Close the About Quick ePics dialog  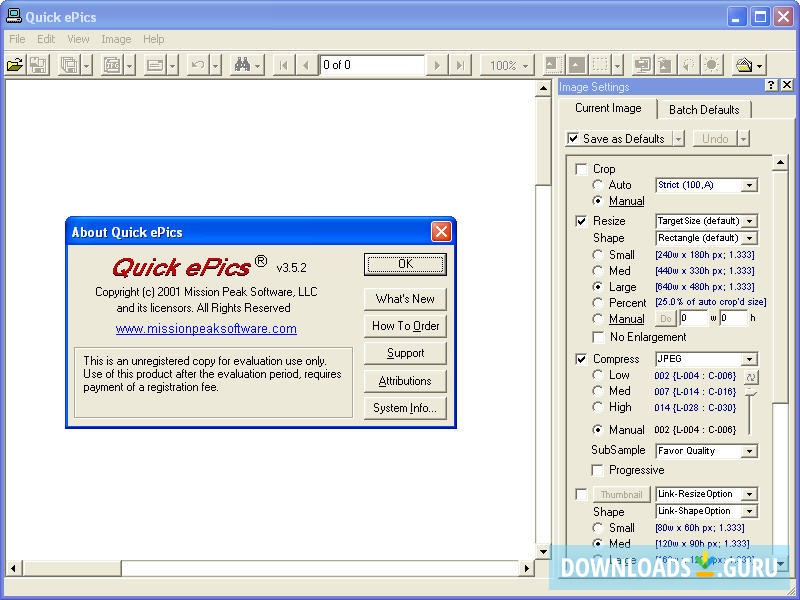(x=441, y=232)
